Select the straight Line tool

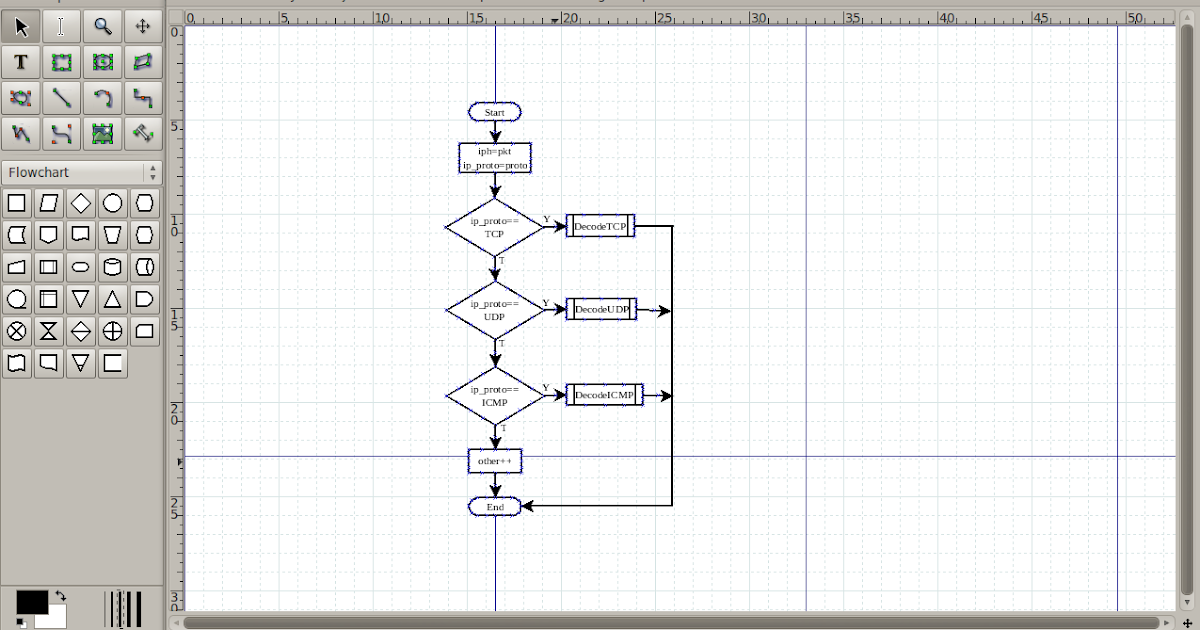click(x=62, y=98)
